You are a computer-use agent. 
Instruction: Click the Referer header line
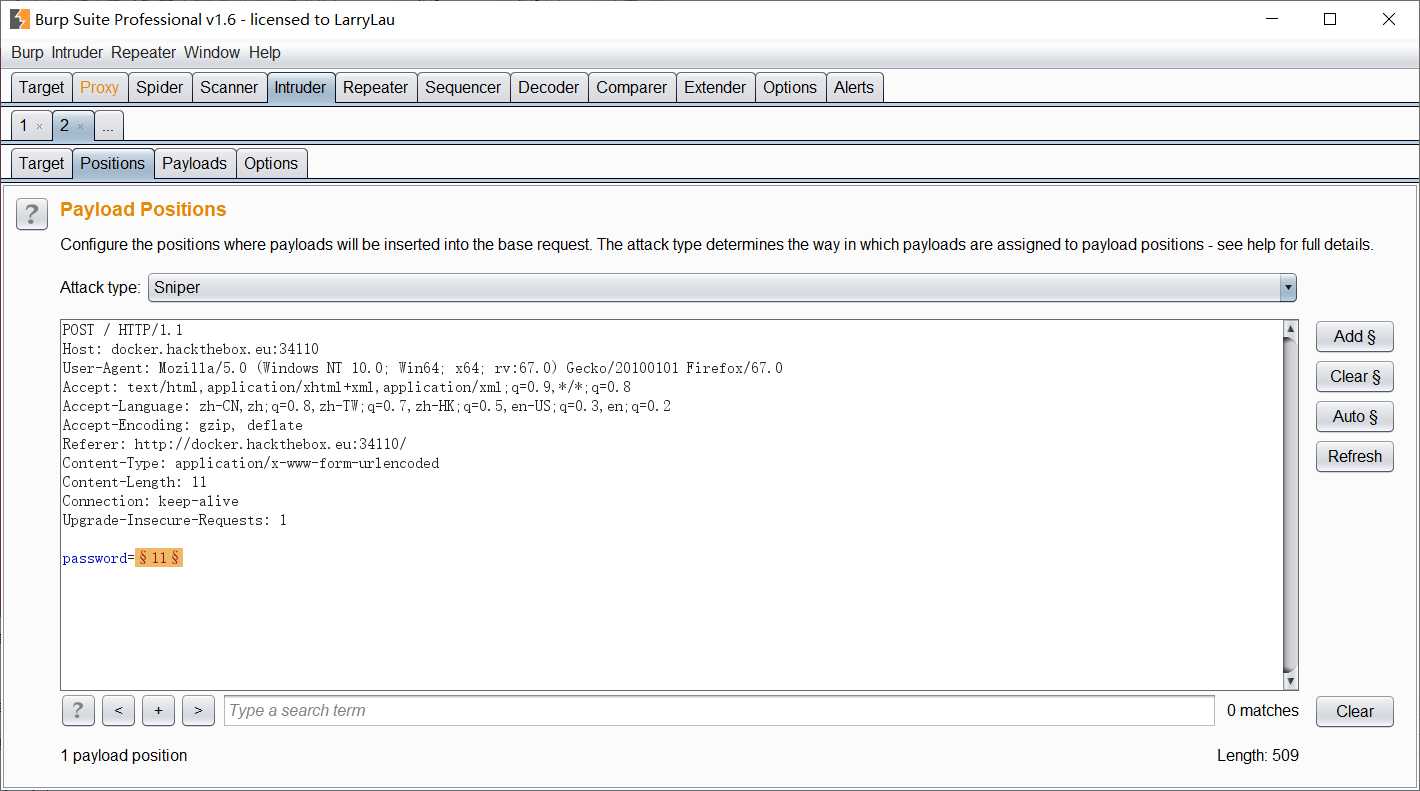tap(234, 444)
